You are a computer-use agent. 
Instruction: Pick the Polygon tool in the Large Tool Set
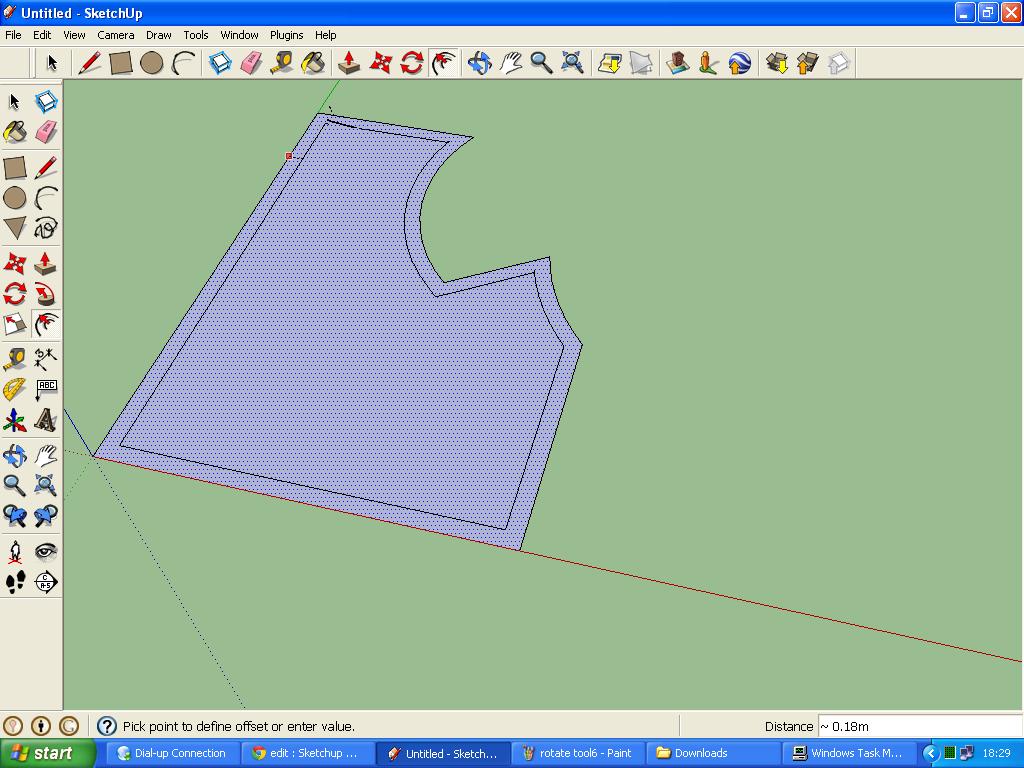pos(15,229)
